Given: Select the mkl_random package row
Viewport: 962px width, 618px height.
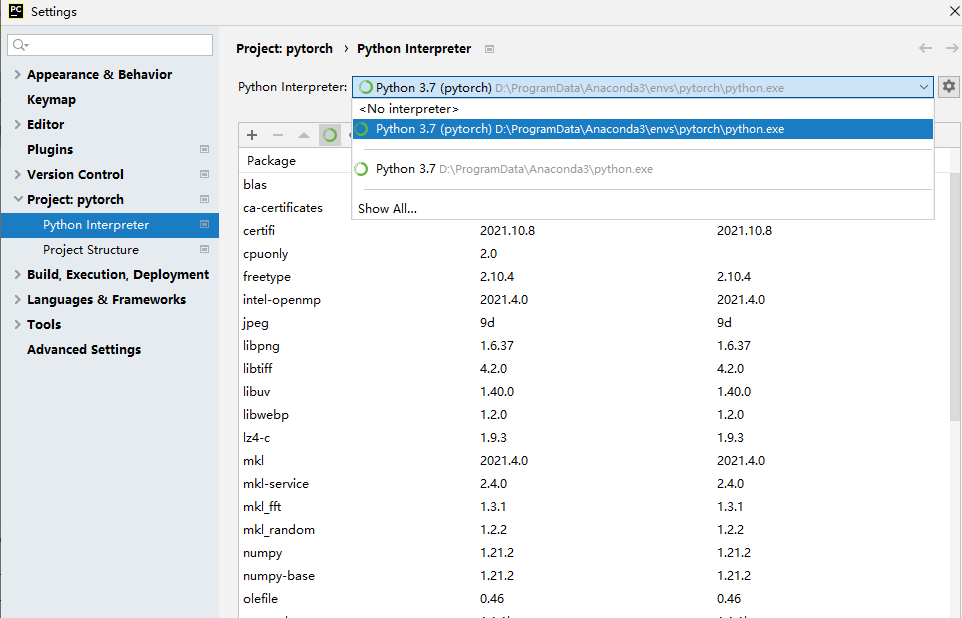Looking at the screenshot, I should (x=594, y=530).
